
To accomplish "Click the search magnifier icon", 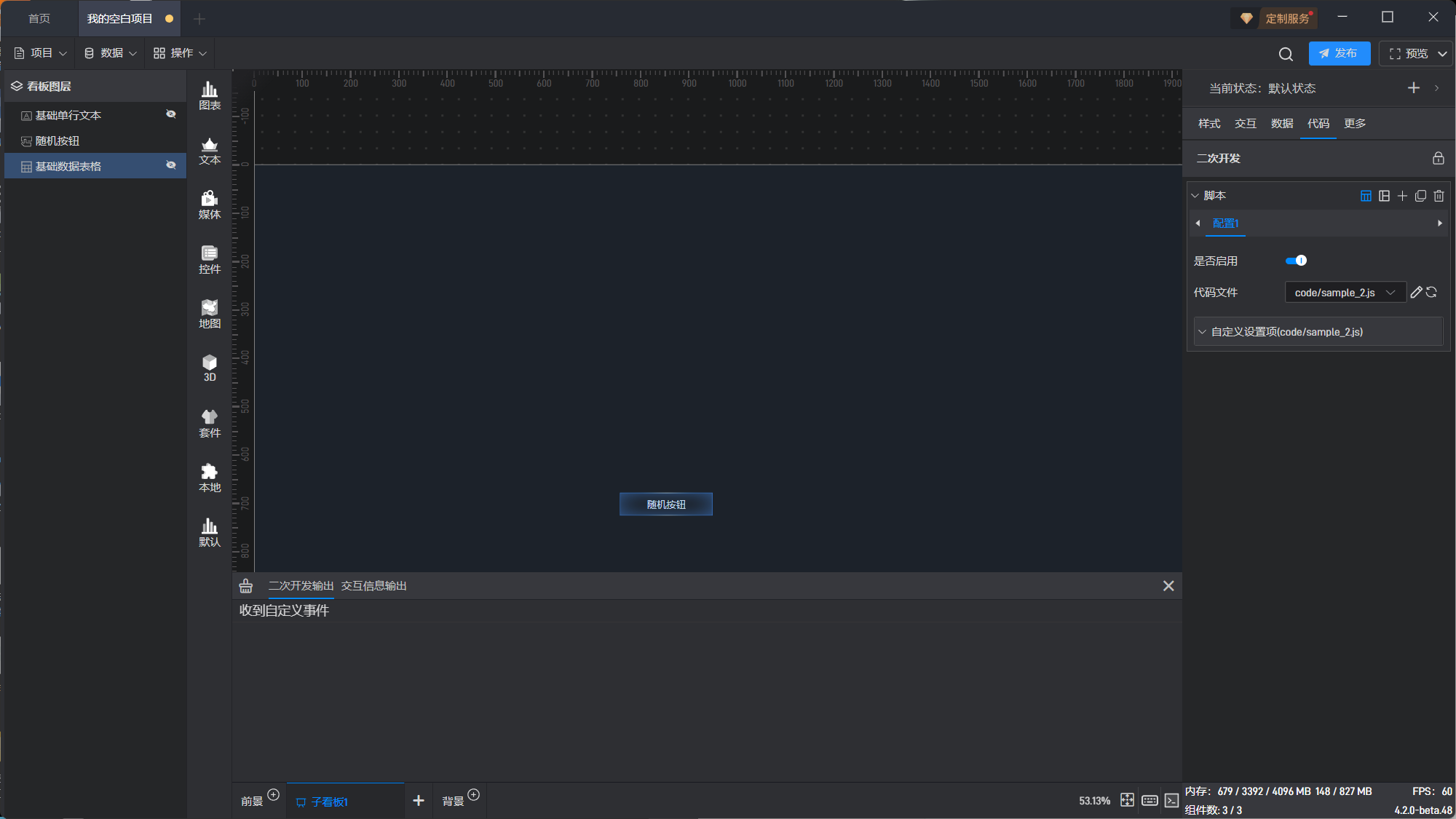I will [x=1286, y=54].
